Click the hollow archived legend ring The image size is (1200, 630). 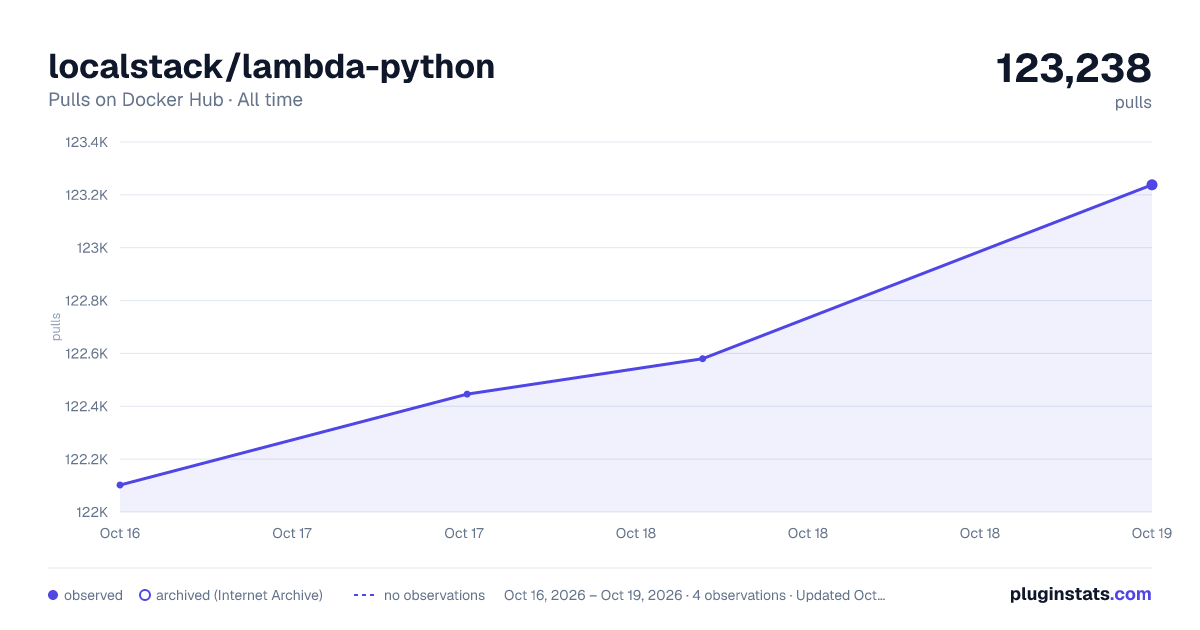(145, 595)
